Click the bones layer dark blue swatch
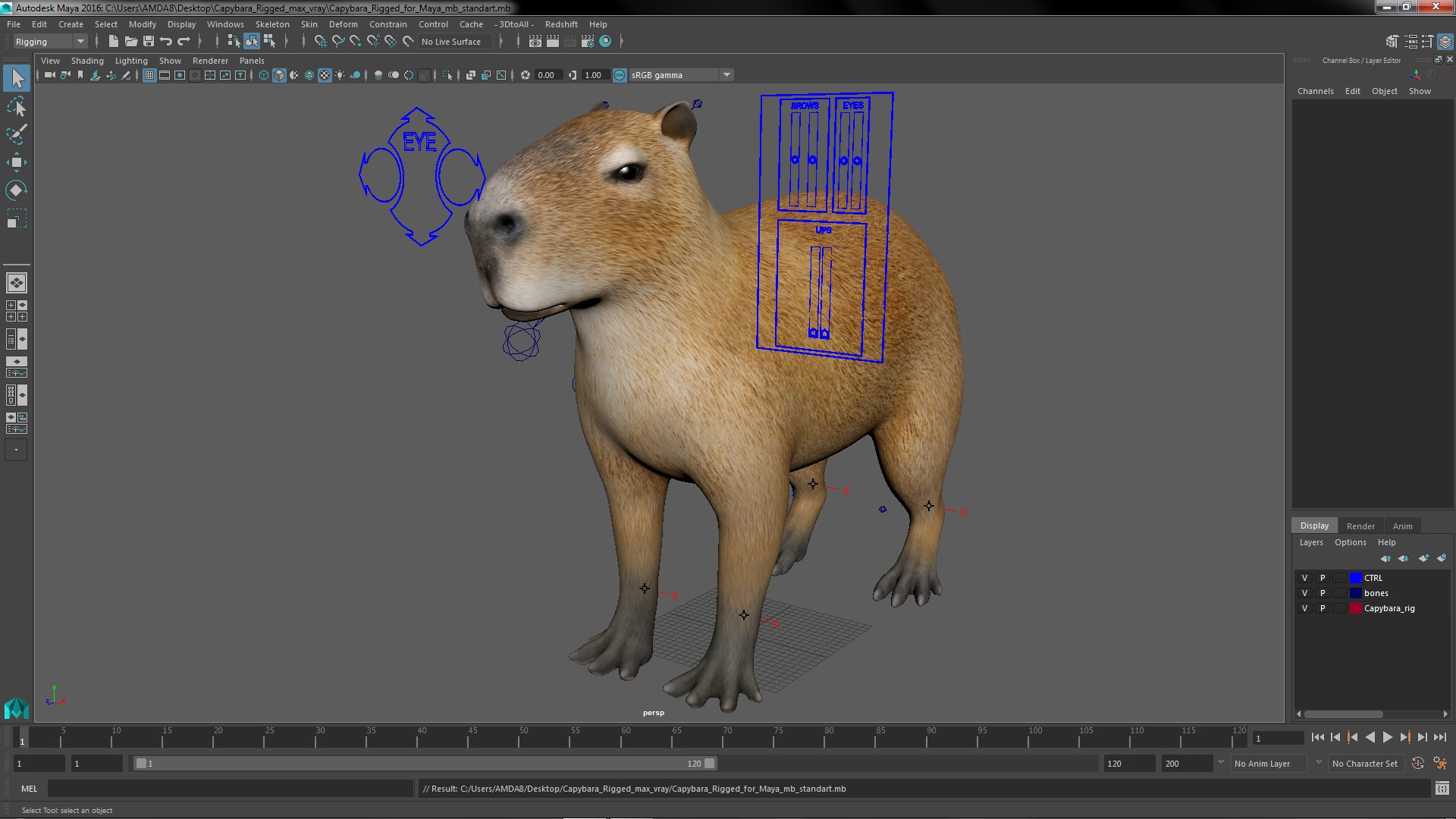 tap(1356, 593)
